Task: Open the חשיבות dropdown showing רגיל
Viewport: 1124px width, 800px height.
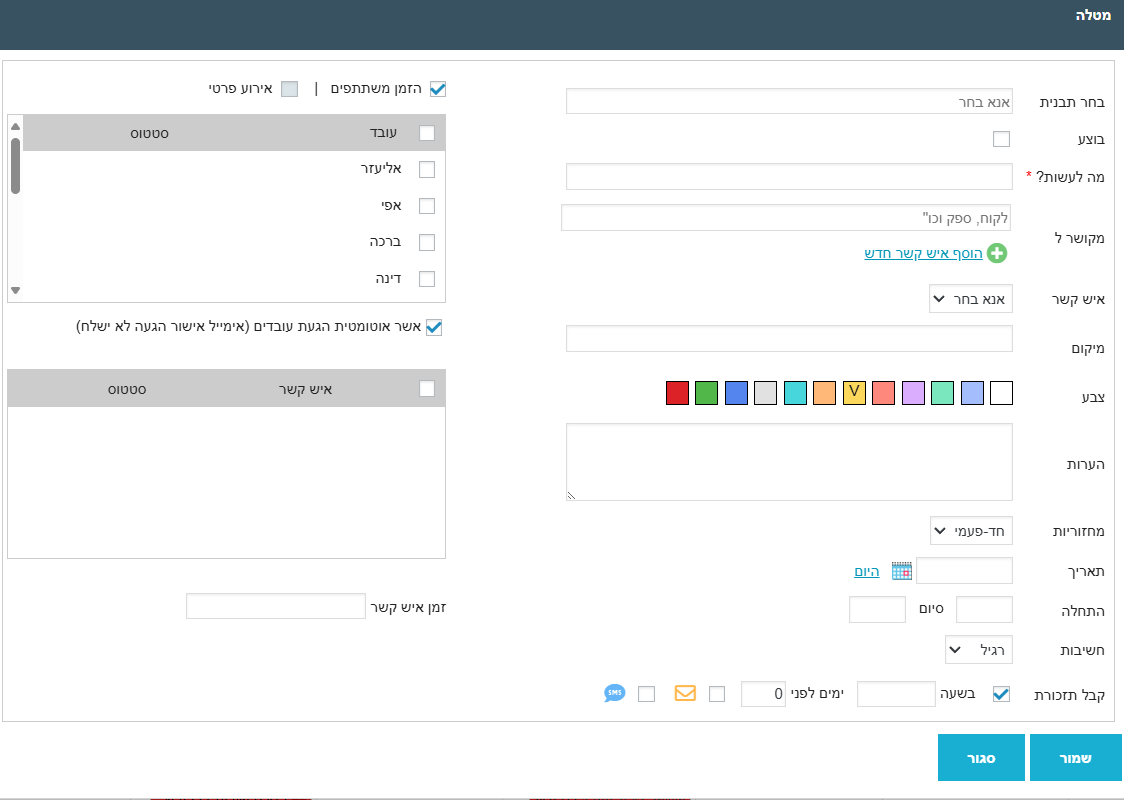Action: (979, 650)
